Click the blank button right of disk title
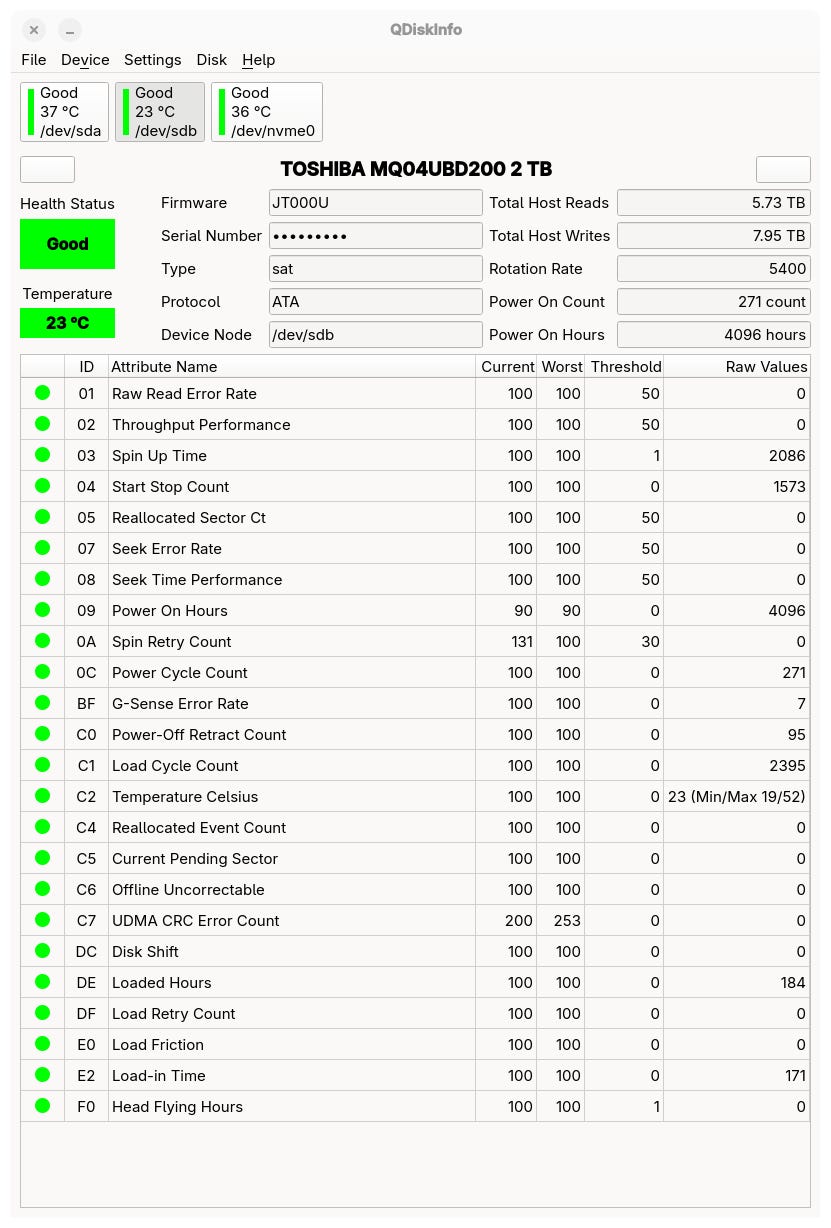The height and width of the screenshot is (1228, 831). pyautogui.click(x=783, y=169)
